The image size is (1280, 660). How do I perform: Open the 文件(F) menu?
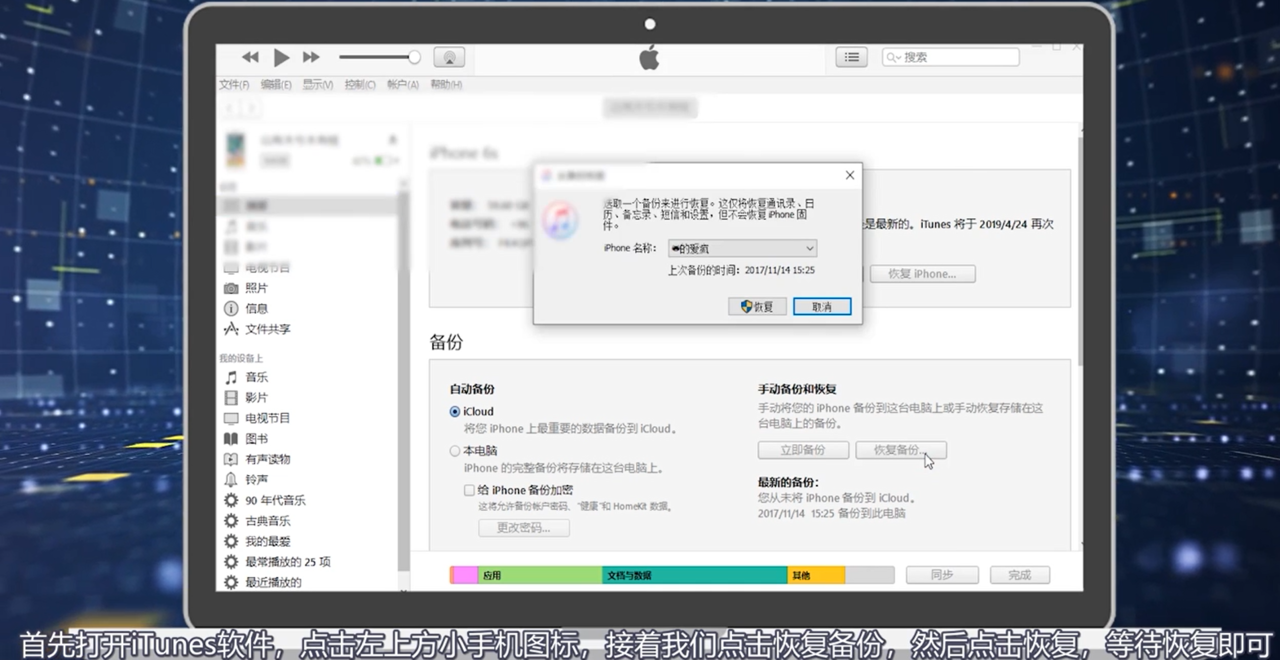click(234, 85)
